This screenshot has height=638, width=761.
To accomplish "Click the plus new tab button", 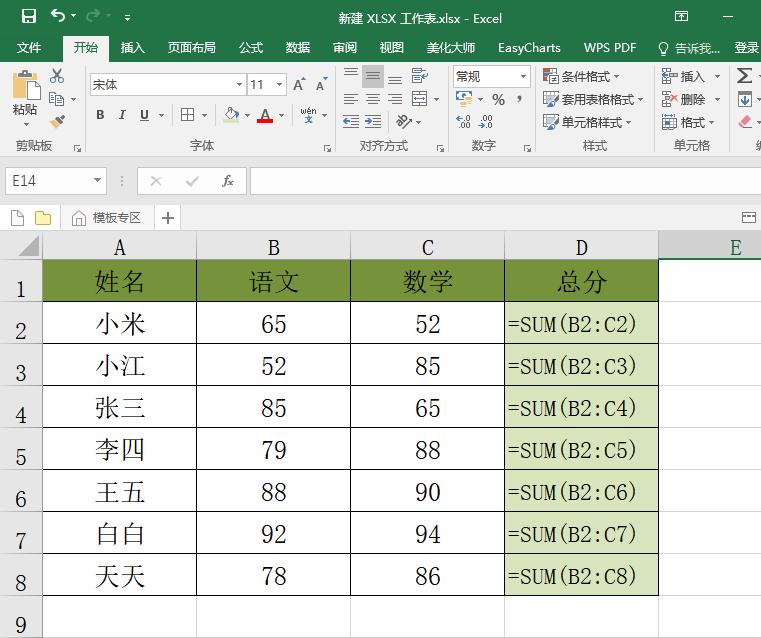I will 167,218.
